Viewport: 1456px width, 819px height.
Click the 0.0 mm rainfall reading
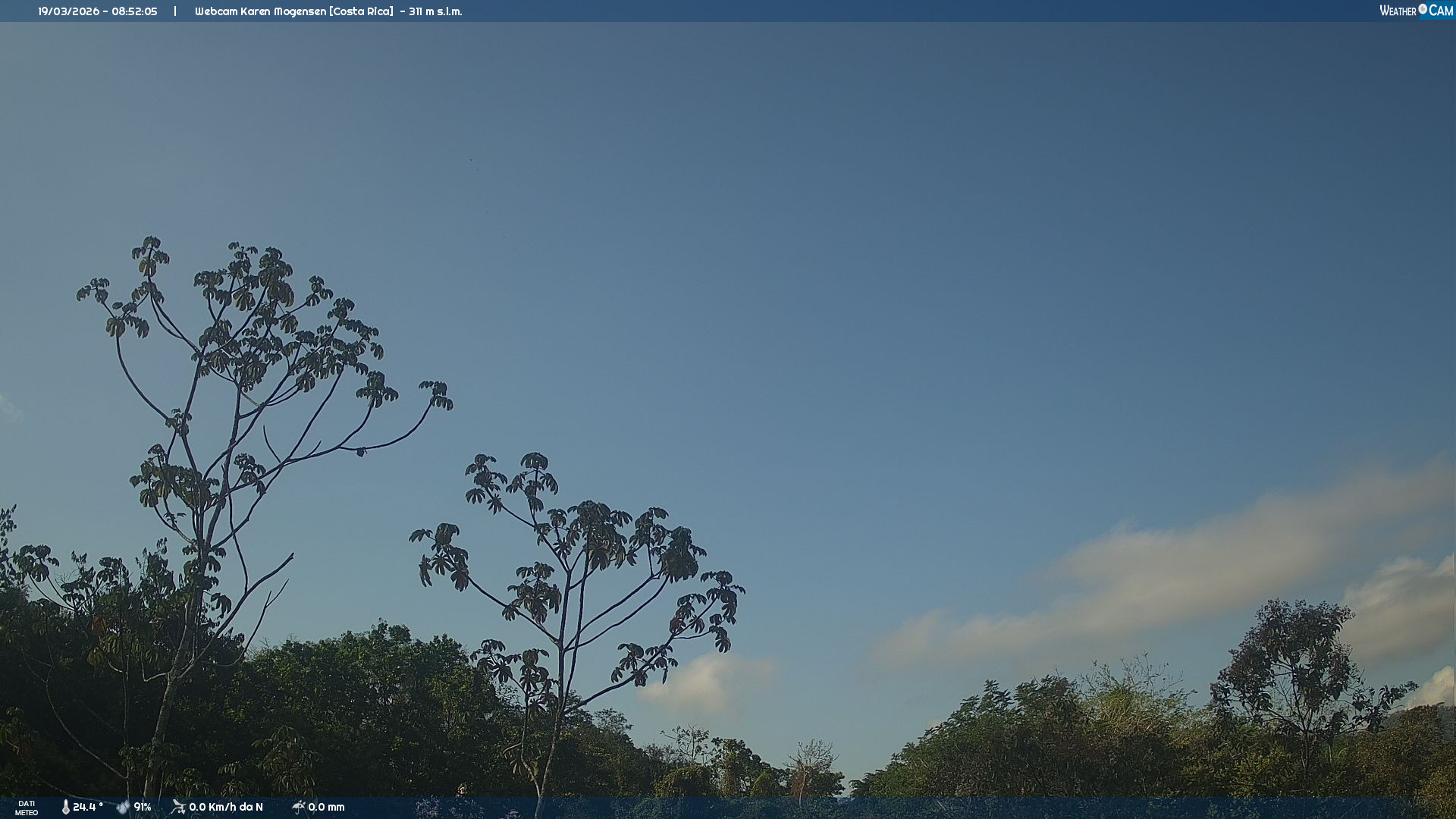(x=326, y=807)
